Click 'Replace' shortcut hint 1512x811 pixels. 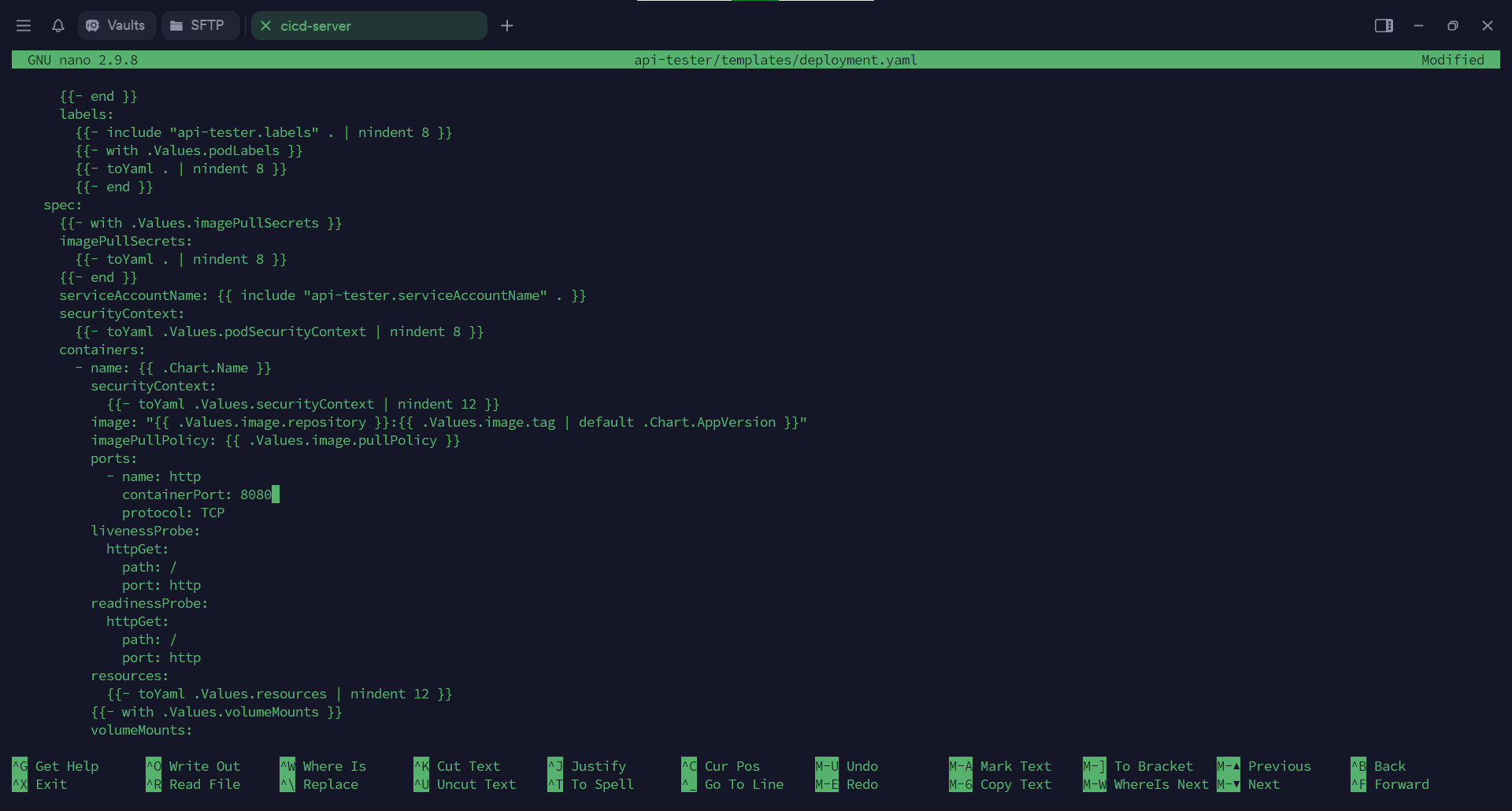319,784
